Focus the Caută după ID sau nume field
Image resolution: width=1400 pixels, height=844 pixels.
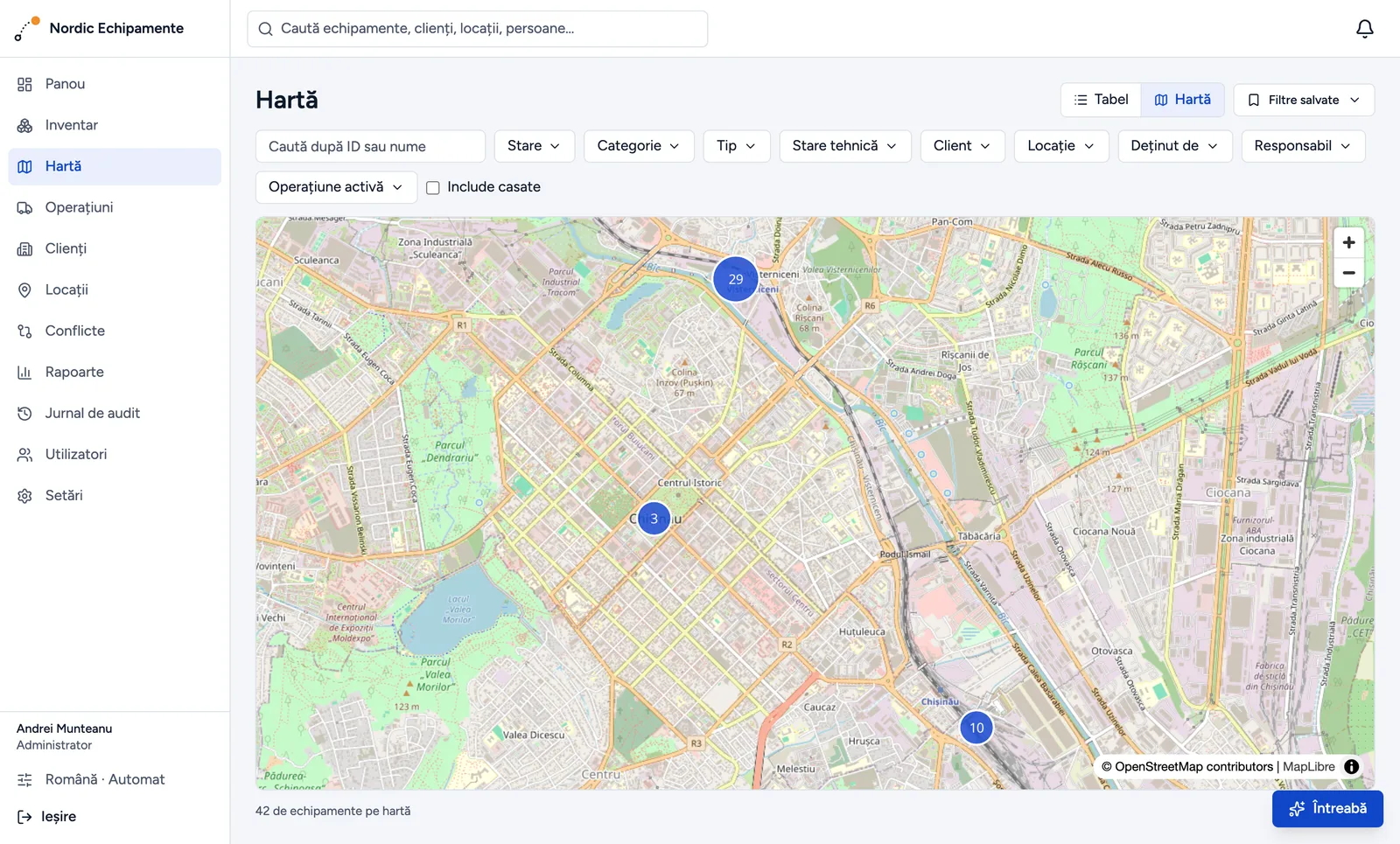pos(370,146)
